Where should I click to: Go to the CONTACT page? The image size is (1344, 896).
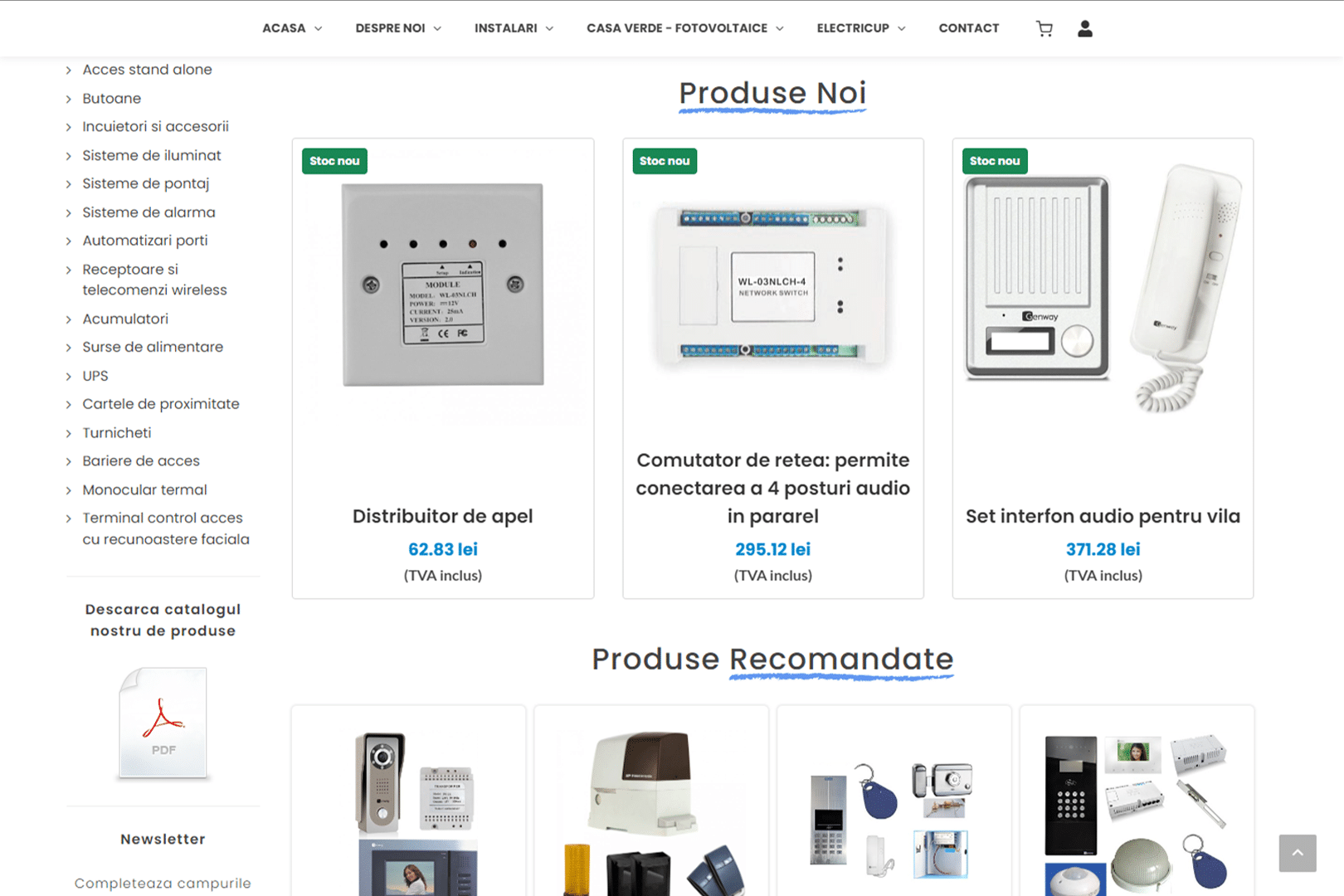tap(968, 28)
